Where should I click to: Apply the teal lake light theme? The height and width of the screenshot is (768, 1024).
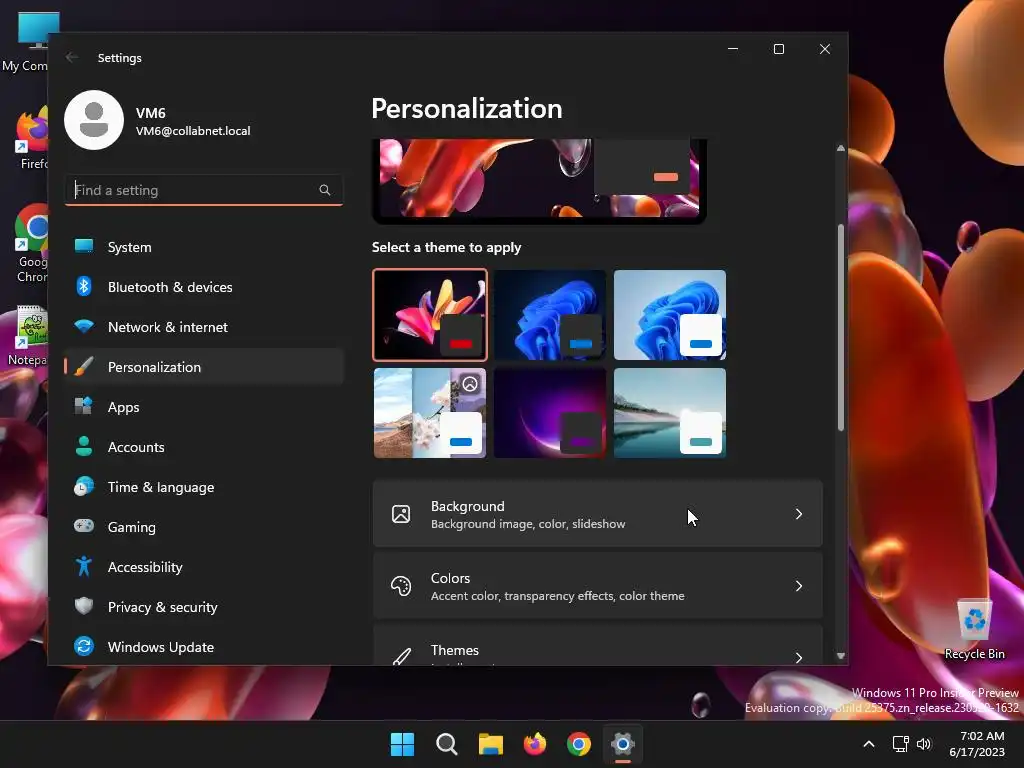click(x=670, y=413)
